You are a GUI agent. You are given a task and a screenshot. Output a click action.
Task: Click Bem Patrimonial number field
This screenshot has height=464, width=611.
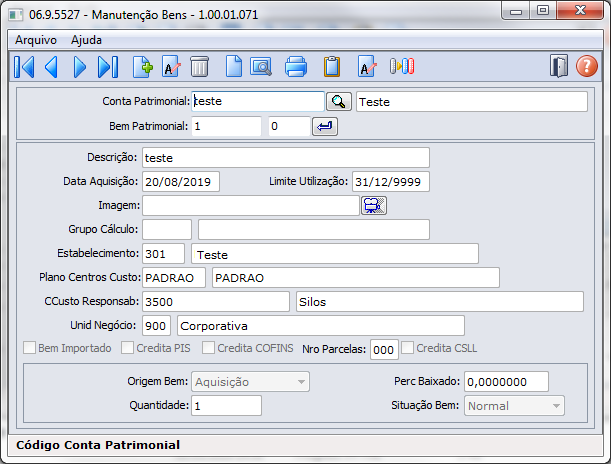pos(226,126)
